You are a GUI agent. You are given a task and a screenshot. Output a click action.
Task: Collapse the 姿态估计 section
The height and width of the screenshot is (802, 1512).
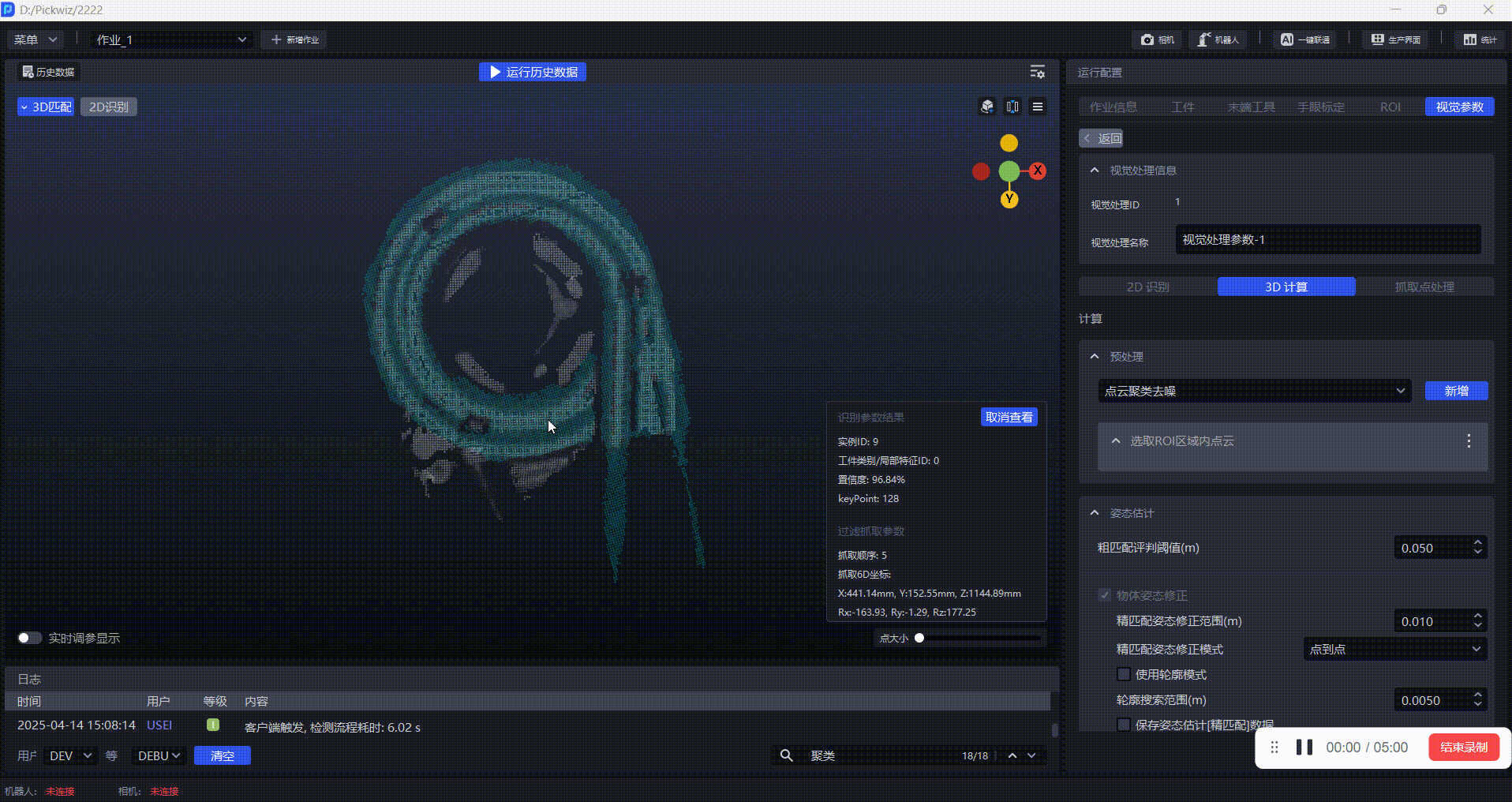click(1095, 513)
